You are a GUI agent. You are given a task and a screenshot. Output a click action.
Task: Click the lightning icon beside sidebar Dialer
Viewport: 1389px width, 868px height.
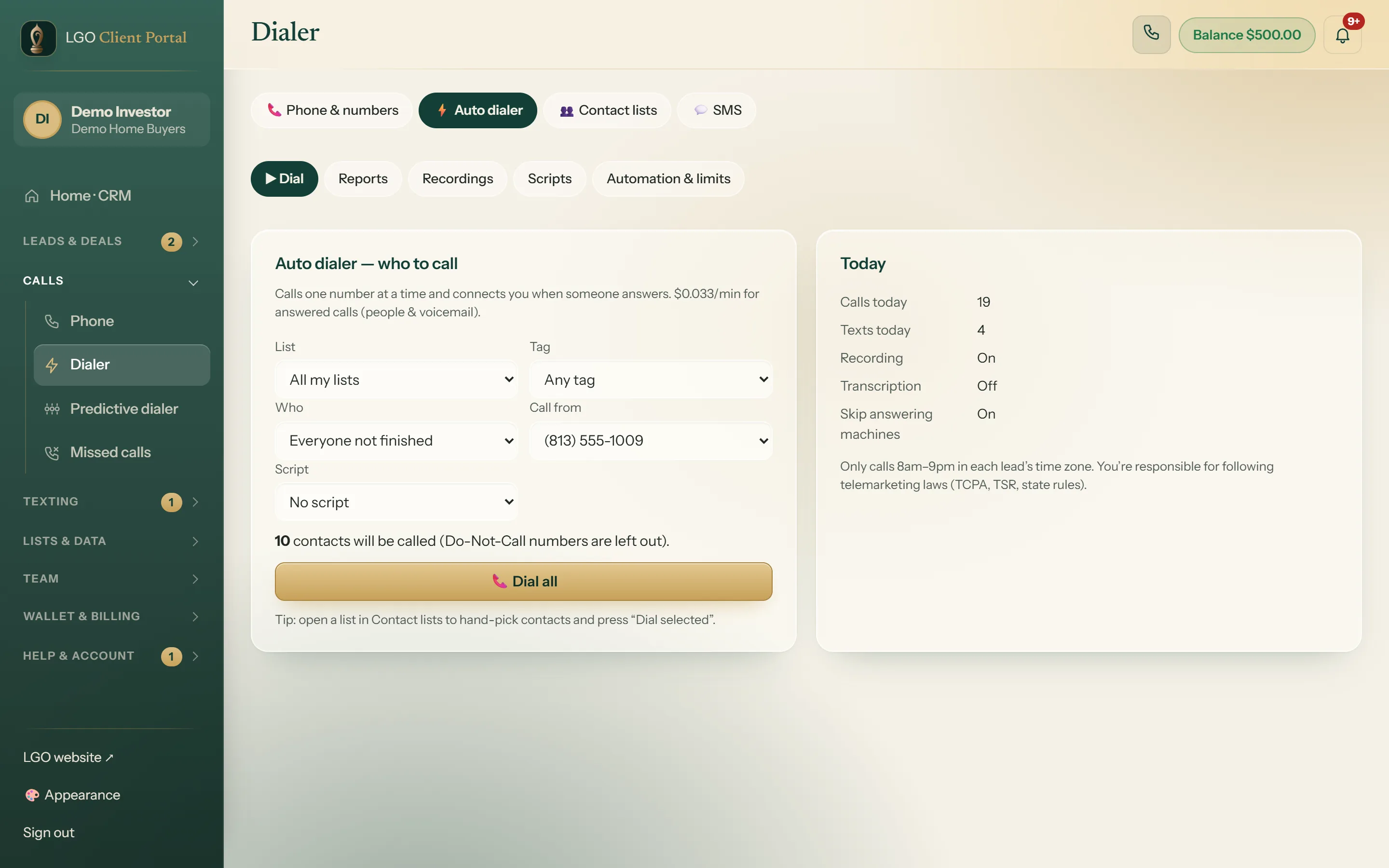click(x=52, y=365)
